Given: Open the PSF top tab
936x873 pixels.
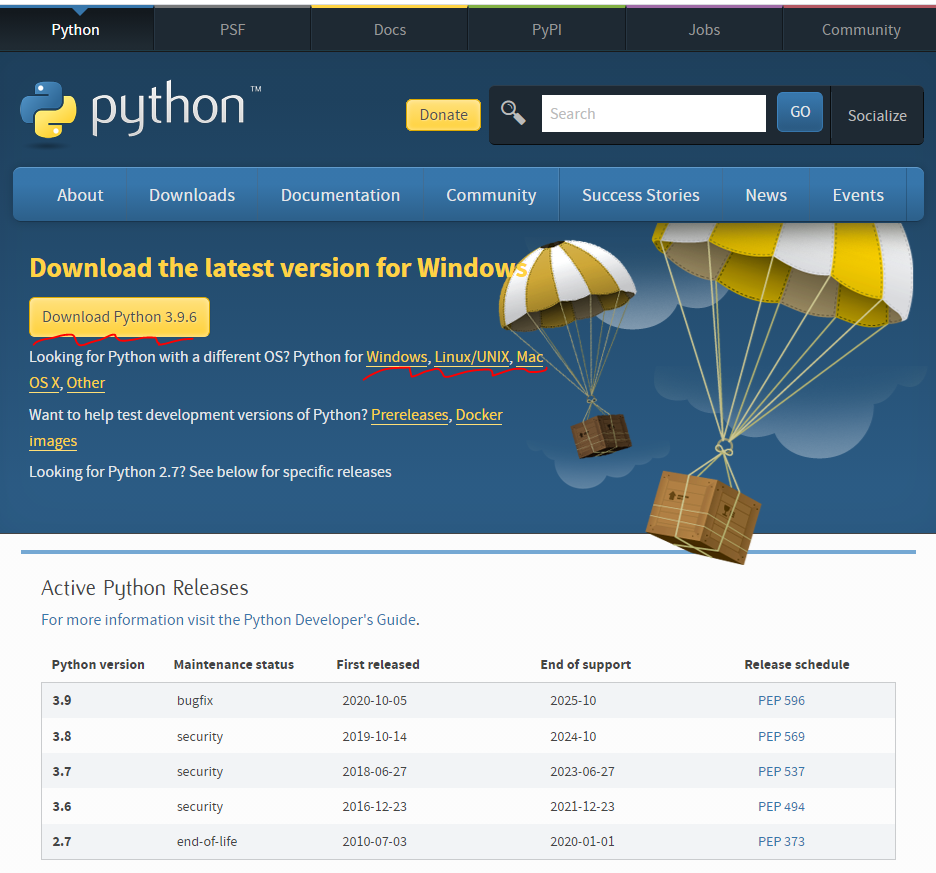Looking at the screenshot, I should pyautogui.click(x=232, y=30).
